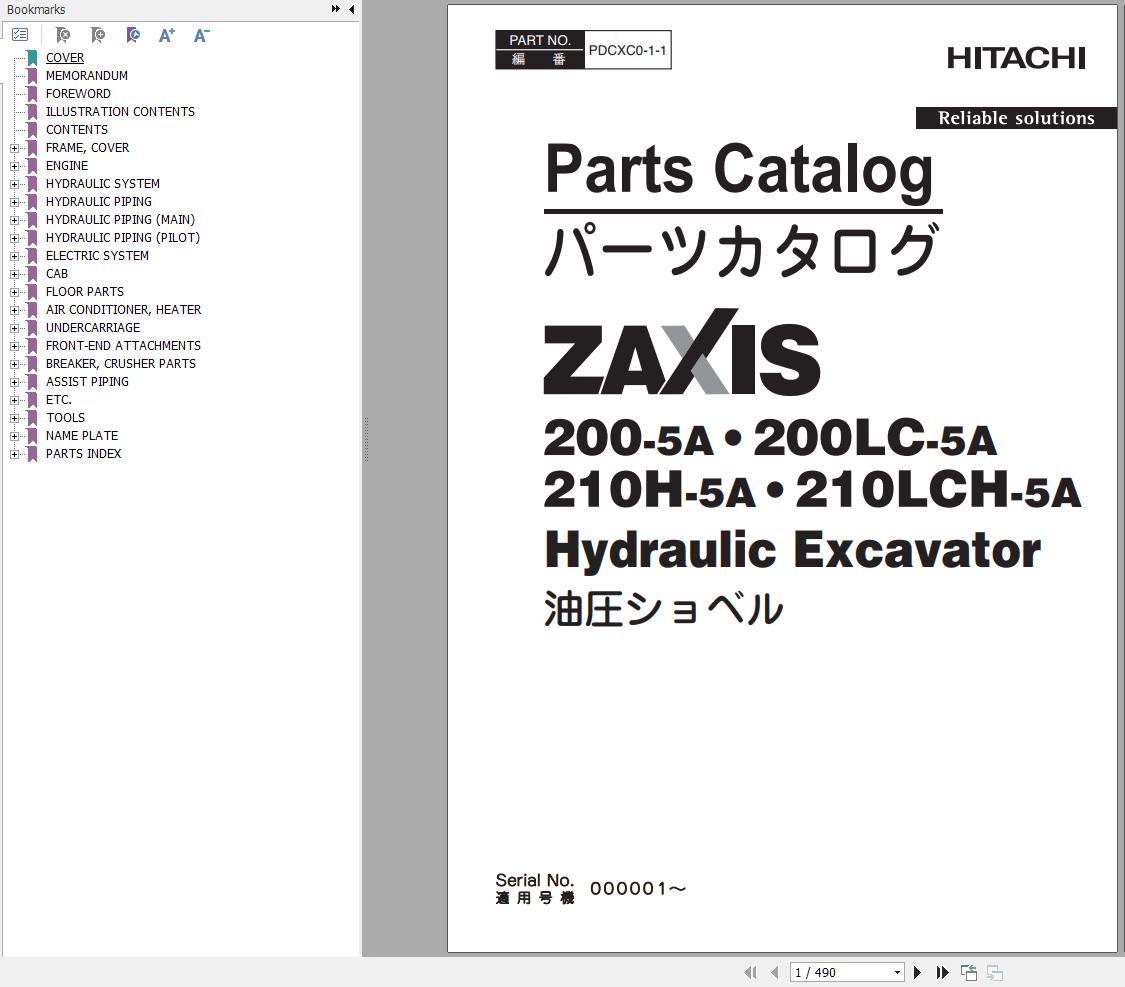
Task: Click the TOOLS bookmark ribbon icon
Action: click(32, 417)
